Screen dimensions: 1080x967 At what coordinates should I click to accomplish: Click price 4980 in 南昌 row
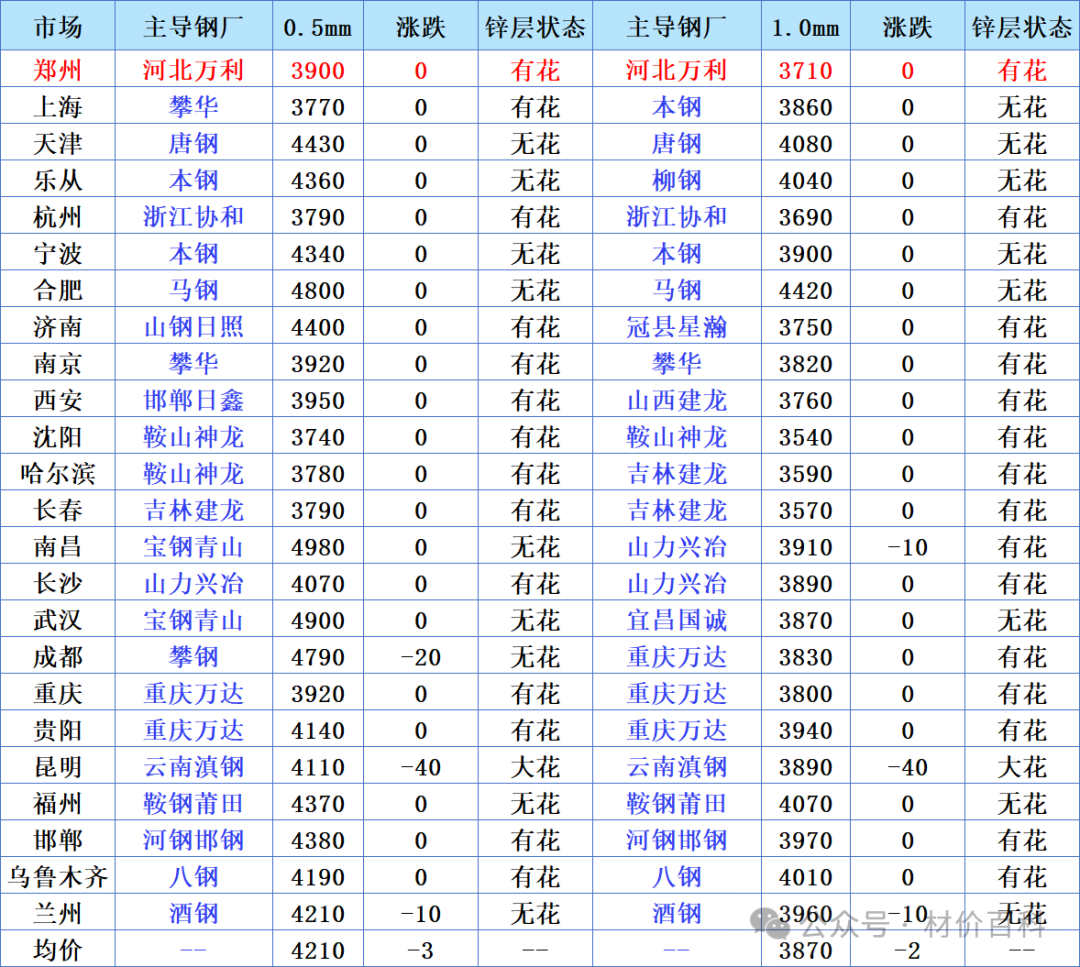pos(318,548)
